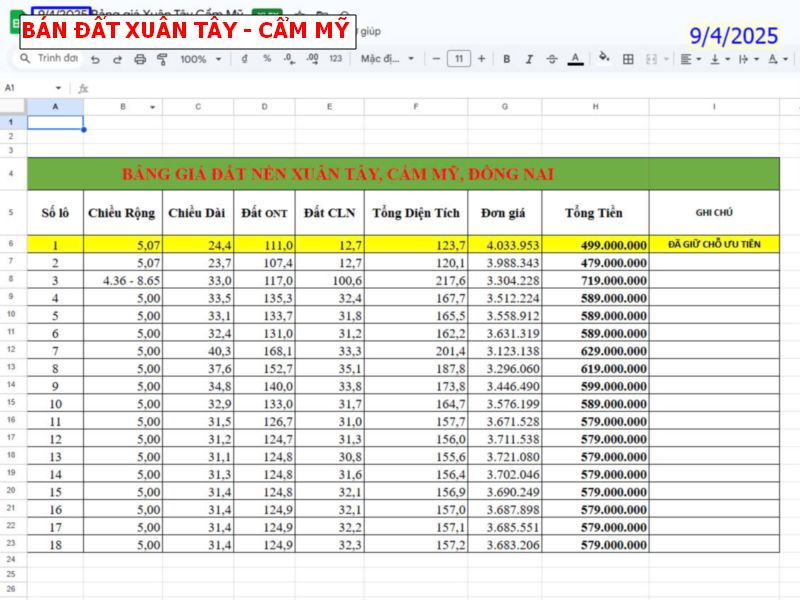Open the 100% zoom dropdown

pos(201,59)
